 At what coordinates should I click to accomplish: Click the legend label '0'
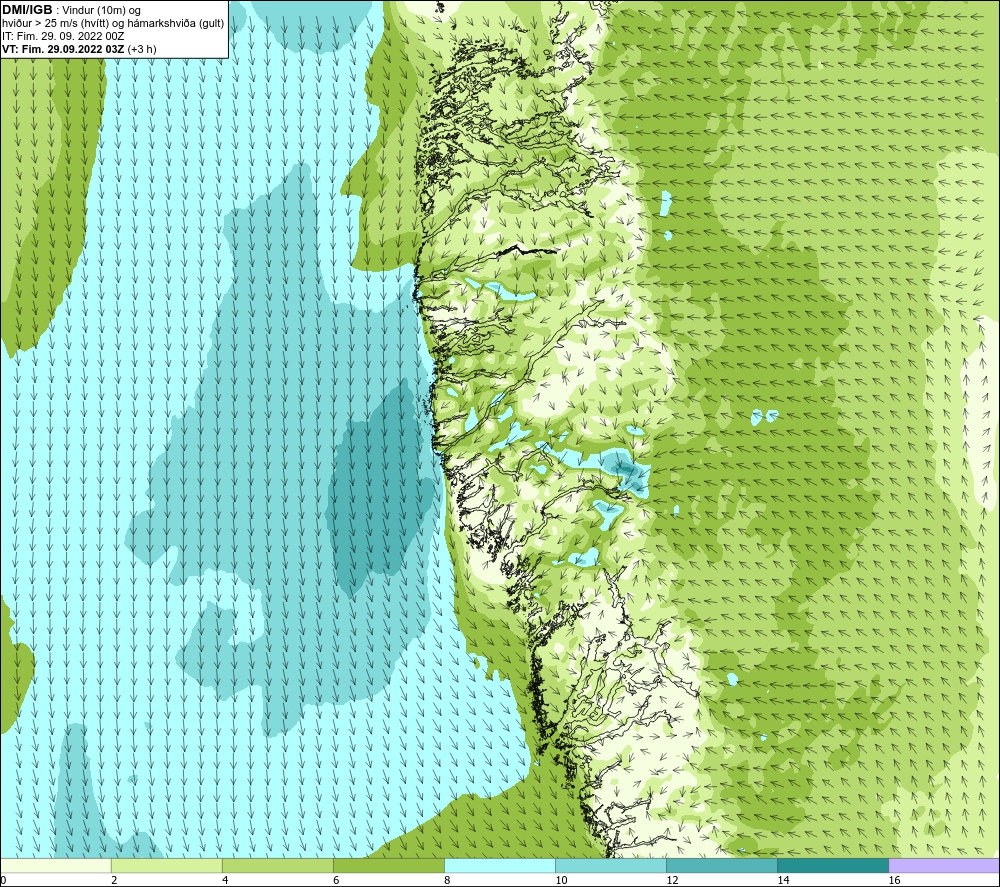coord(3,880)
